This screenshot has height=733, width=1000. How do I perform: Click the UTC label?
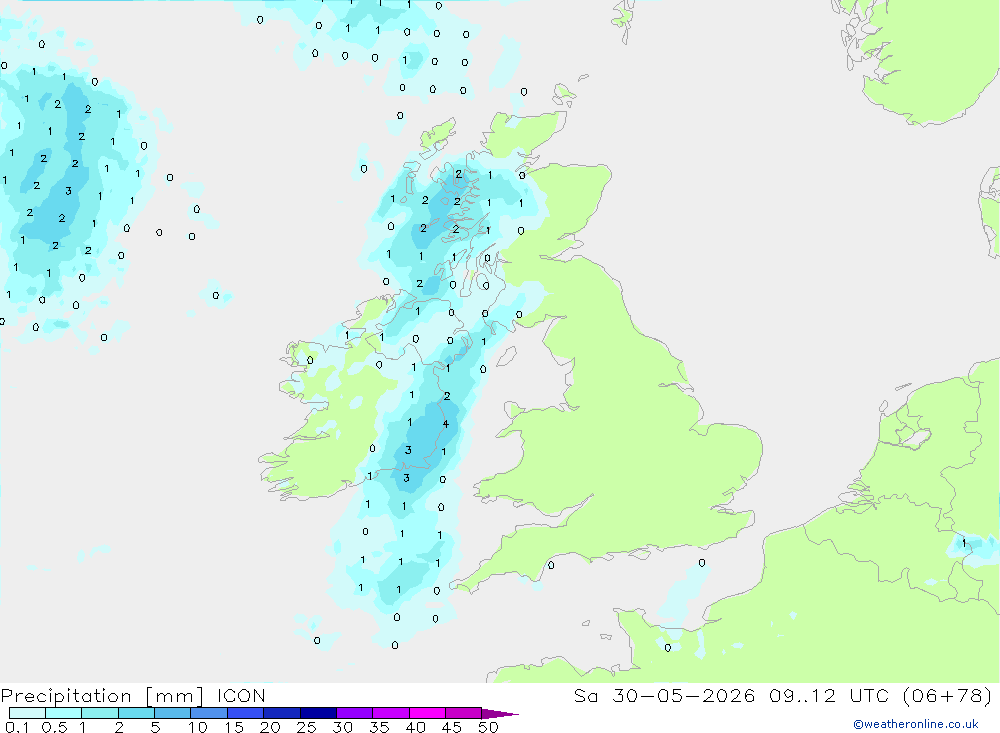point(869,696)
